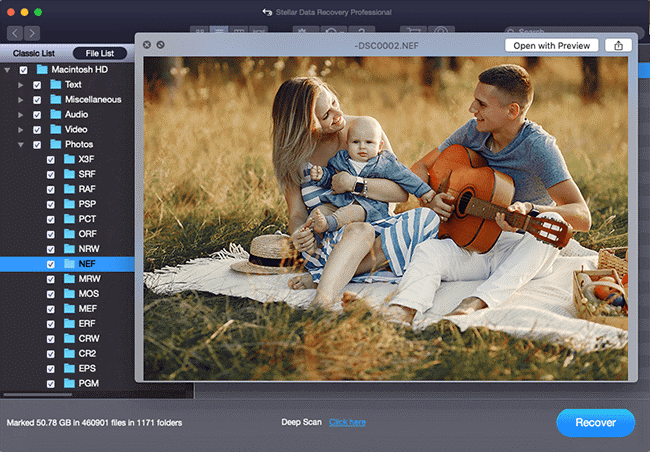Switch to the File List tab
Image resolution: width=650 pixels, height=452 pixels.
point(99,53)
